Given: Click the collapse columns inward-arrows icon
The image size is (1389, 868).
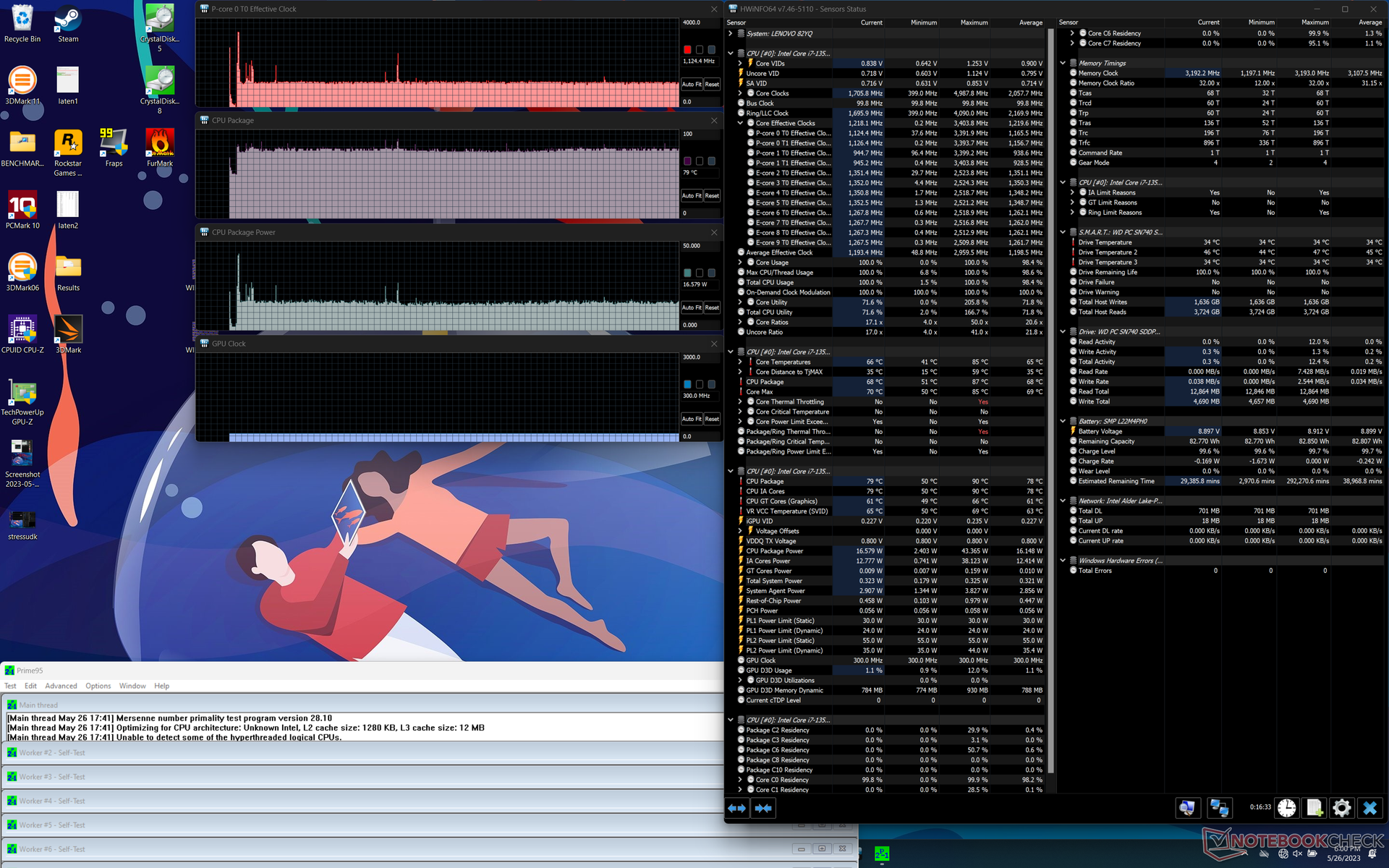Looking at the screenshot, I should (x=763, y=808).
